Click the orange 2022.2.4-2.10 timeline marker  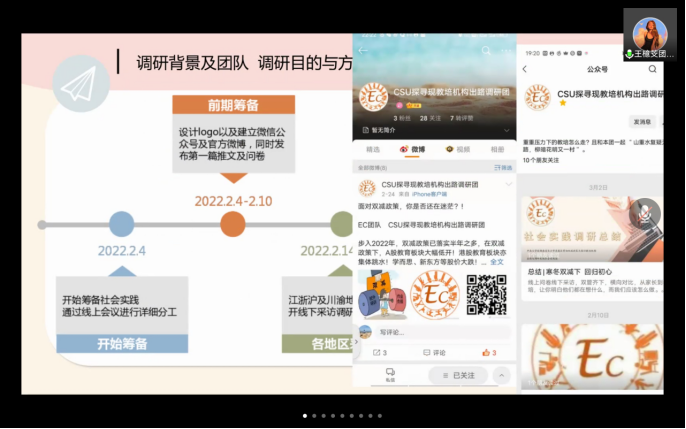(233, 224)
